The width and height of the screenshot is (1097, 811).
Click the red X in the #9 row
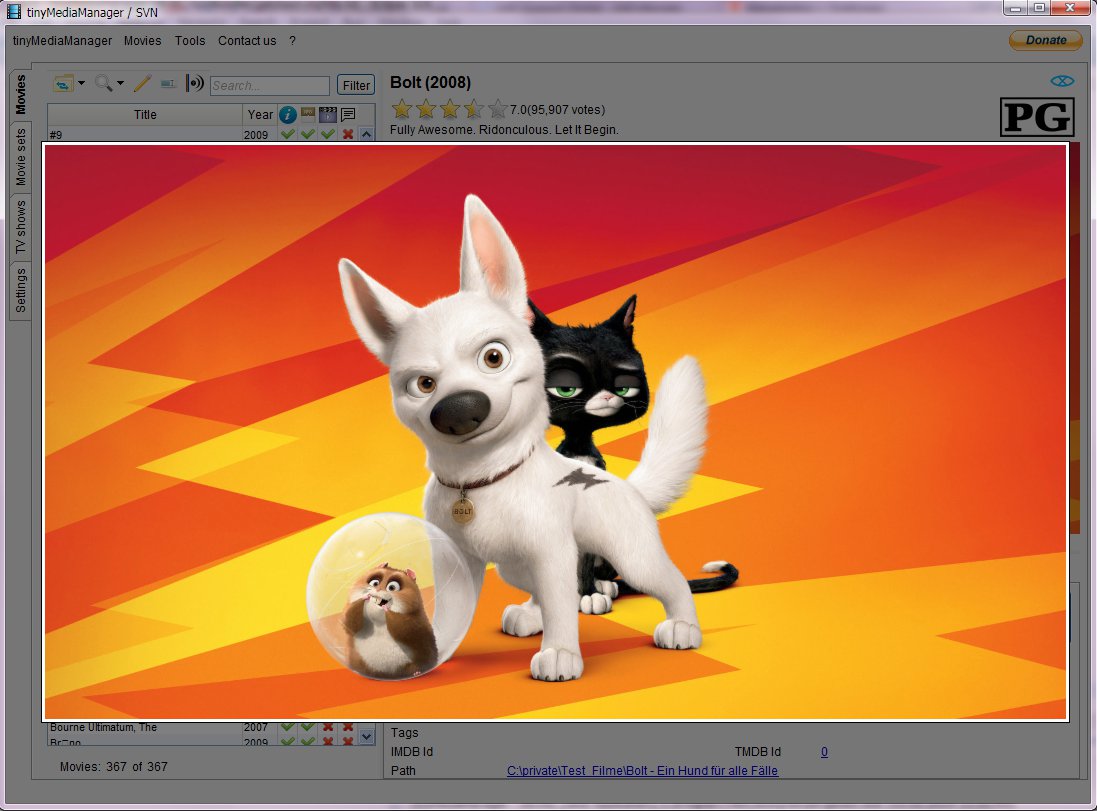348,134
